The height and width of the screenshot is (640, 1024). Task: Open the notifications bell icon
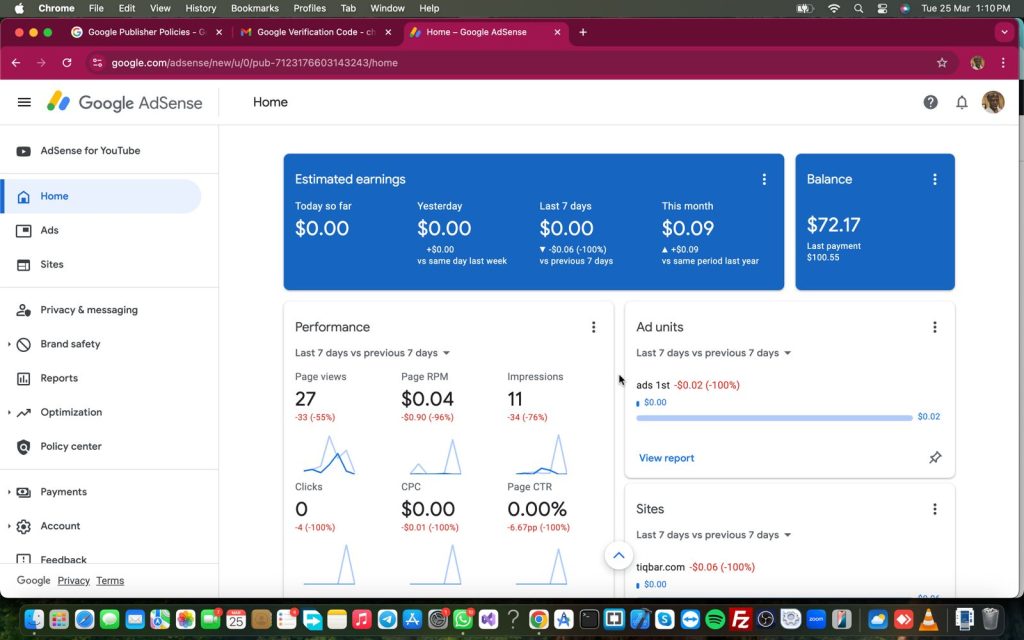[x=961, y=102]
